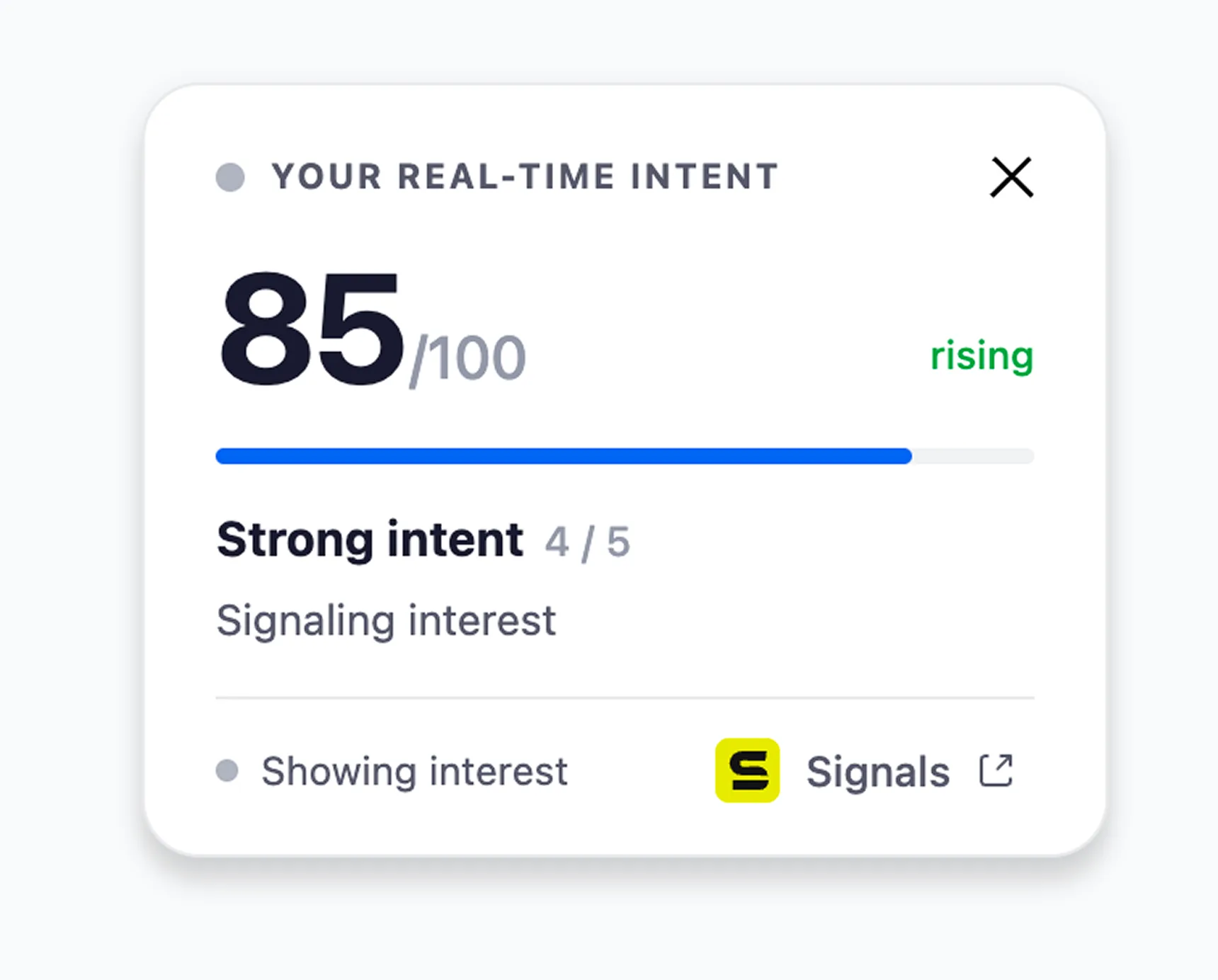Click the letter S inside the yellow logo

click(x=748, y=770)
